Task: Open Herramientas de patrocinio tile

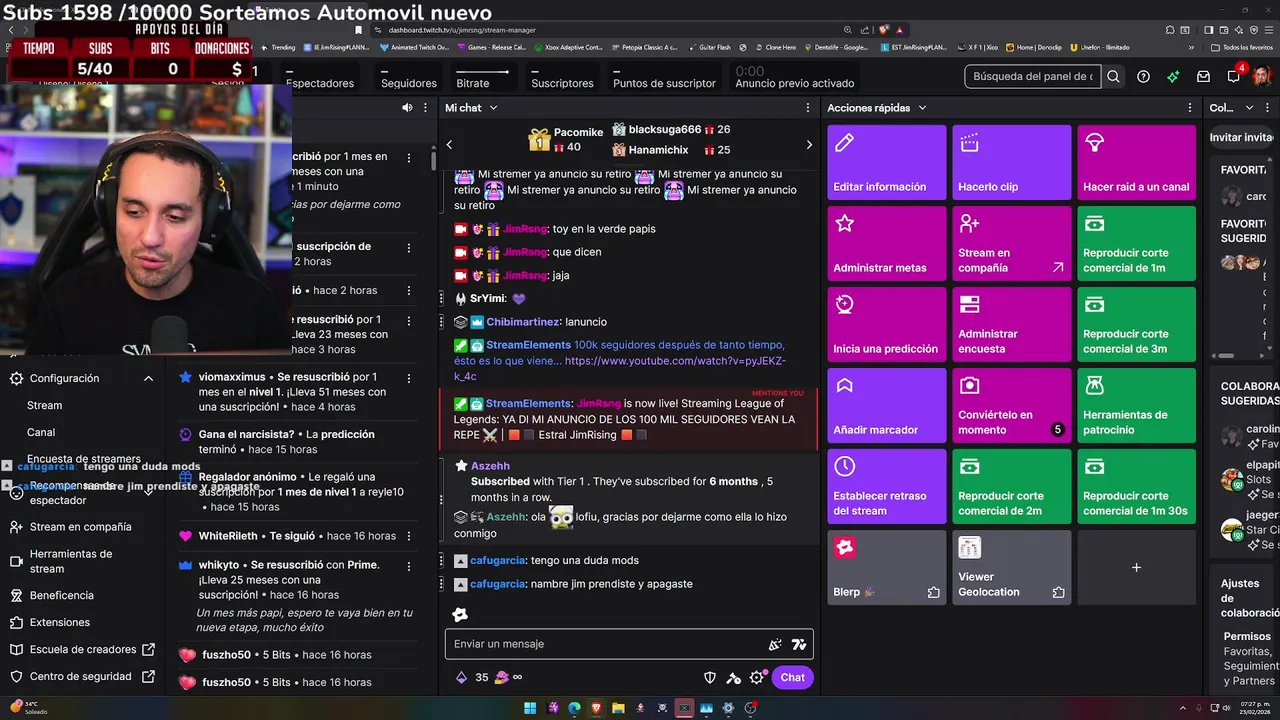Action: tap(1136, 405)
